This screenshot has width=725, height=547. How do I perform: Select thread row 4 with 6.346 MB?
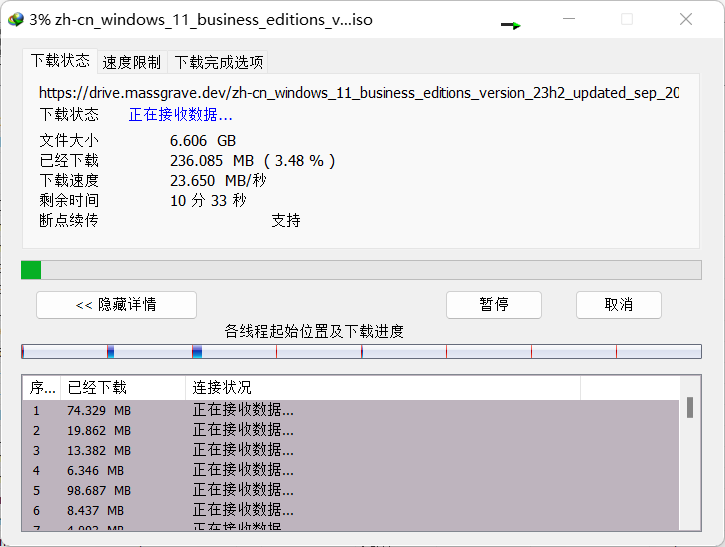tap(350, 471)
